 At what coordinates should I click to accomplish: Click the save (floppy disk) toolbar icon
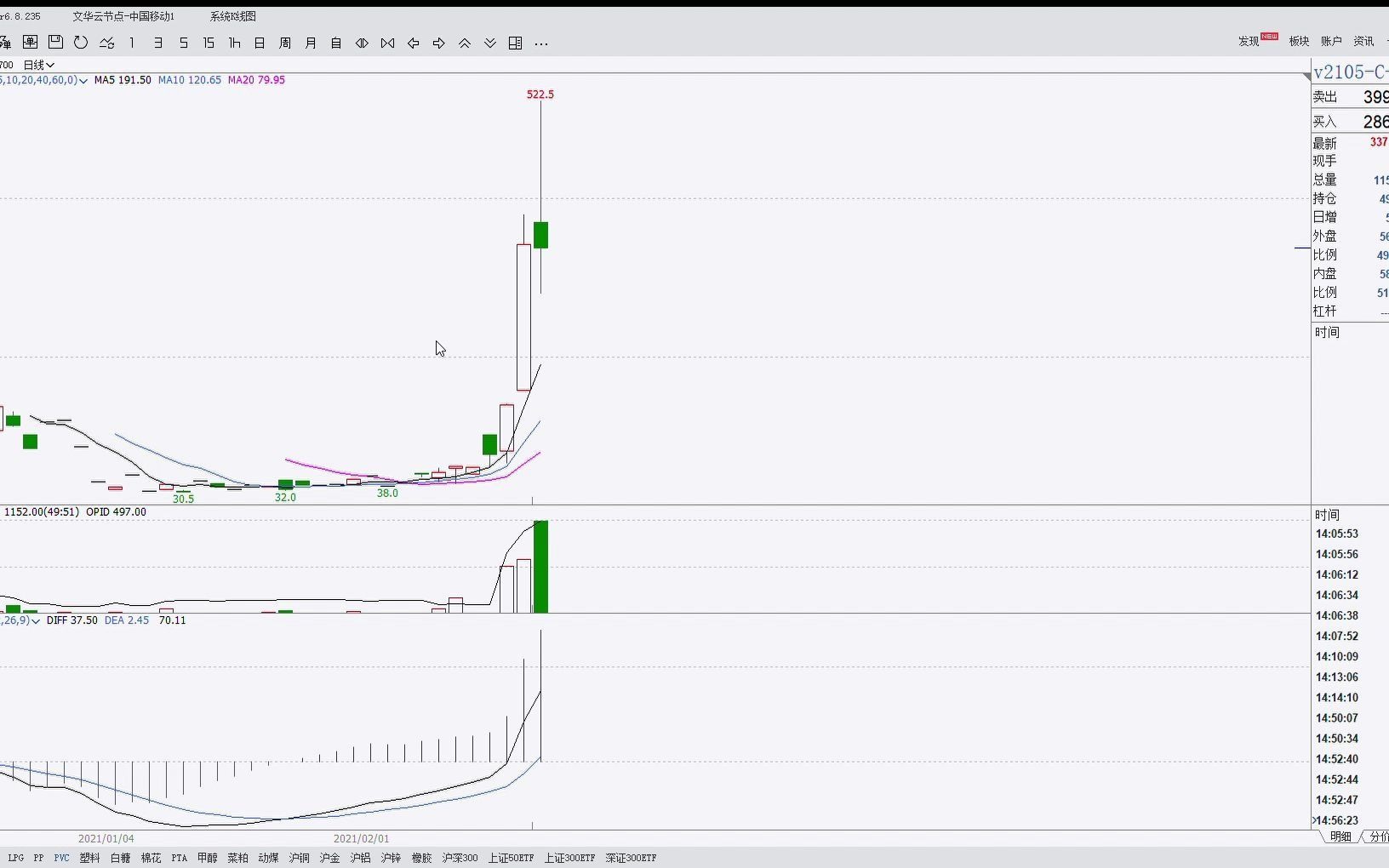coord(55,43)
